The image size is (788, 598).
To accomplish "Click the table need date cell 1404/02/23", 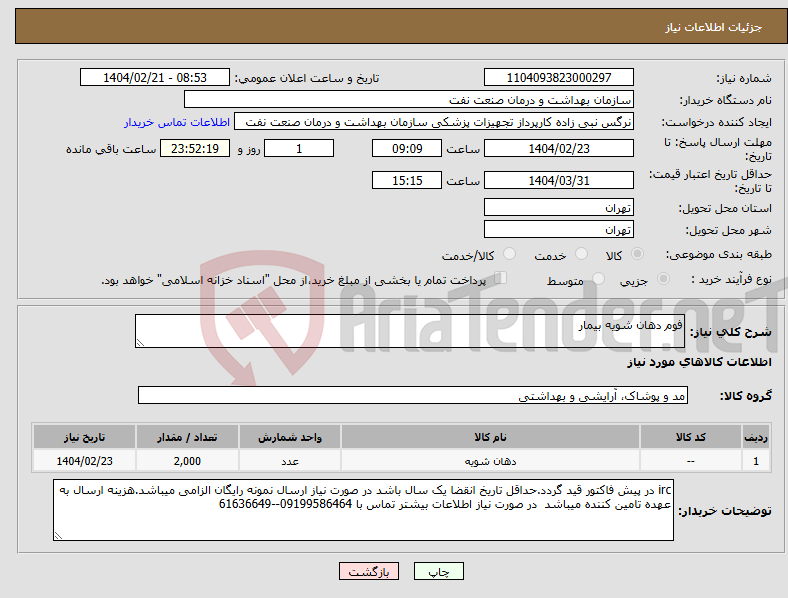I will pyautogui.click(x=84, y=460).
